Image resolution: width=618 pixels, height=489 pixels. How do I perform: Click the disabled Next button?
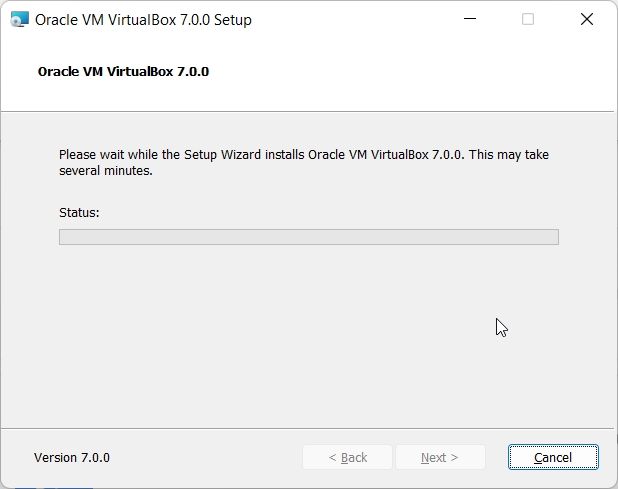pos(440,457)
